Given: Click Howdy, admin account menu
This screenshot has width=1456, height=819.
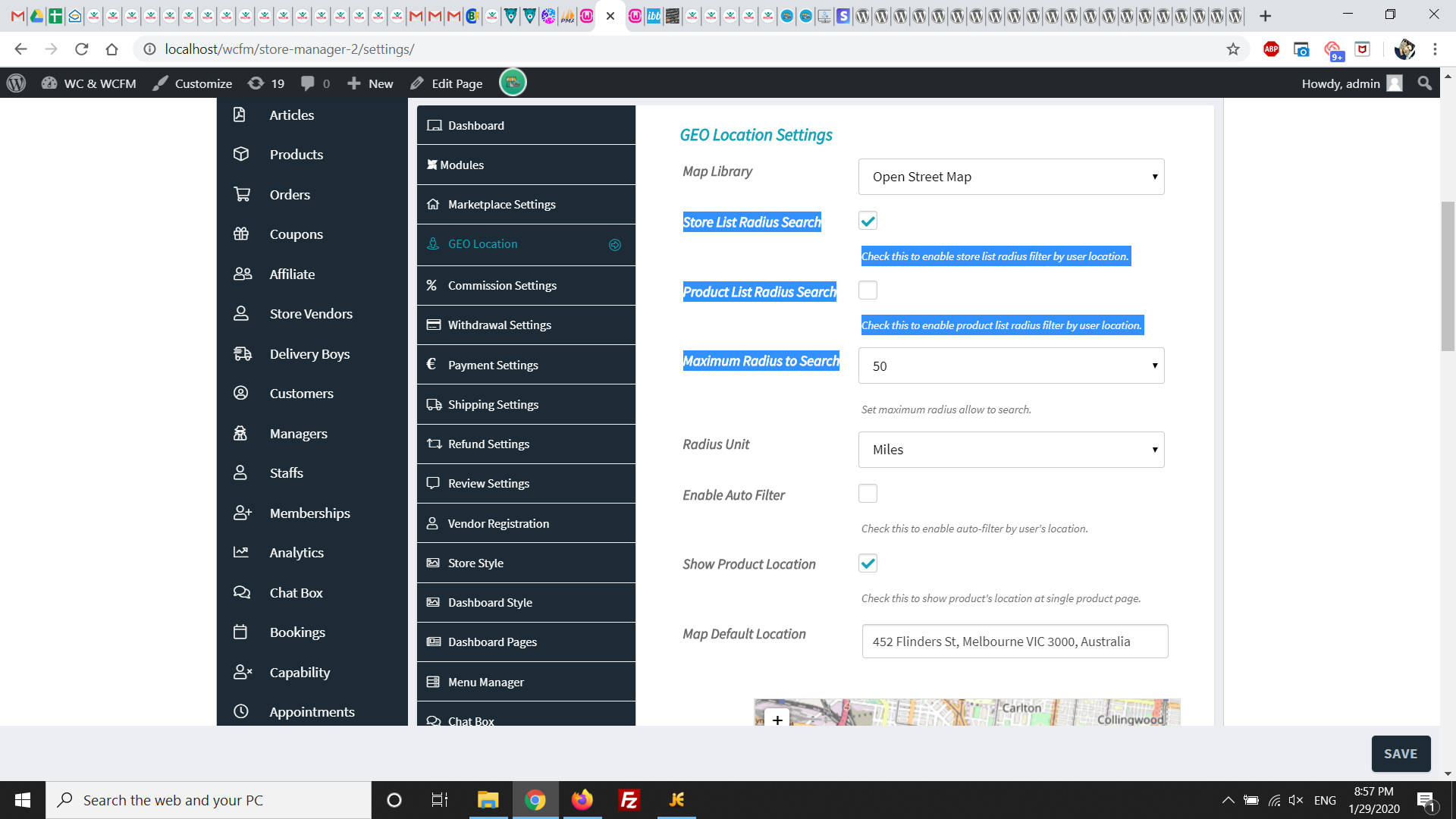Looking at the screenshot, I should point(1351,83).
